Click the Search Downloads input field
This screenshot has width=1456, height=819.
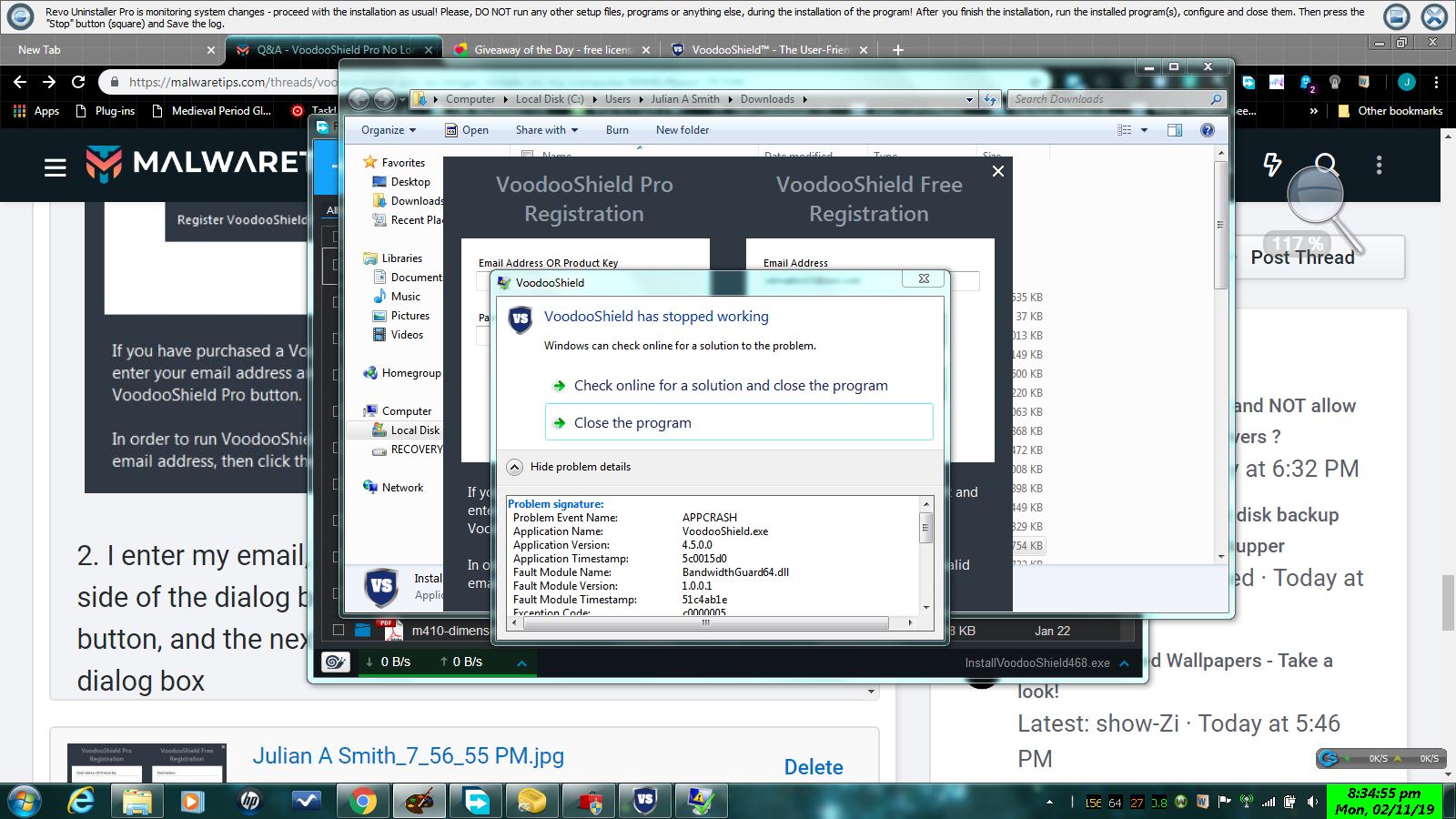[1110, 99]
